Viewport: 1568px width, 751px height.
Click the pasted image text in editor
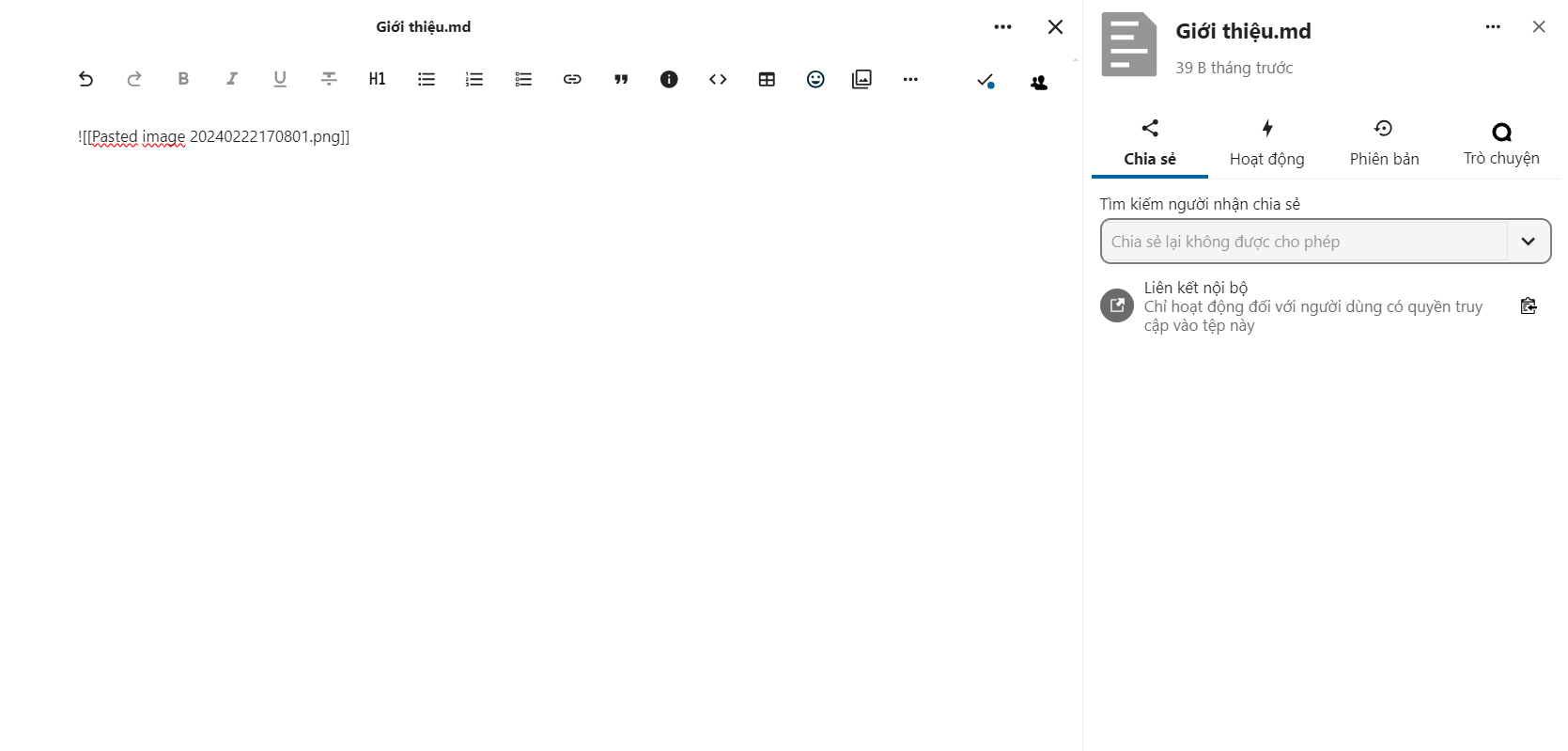tap(214, 137)
